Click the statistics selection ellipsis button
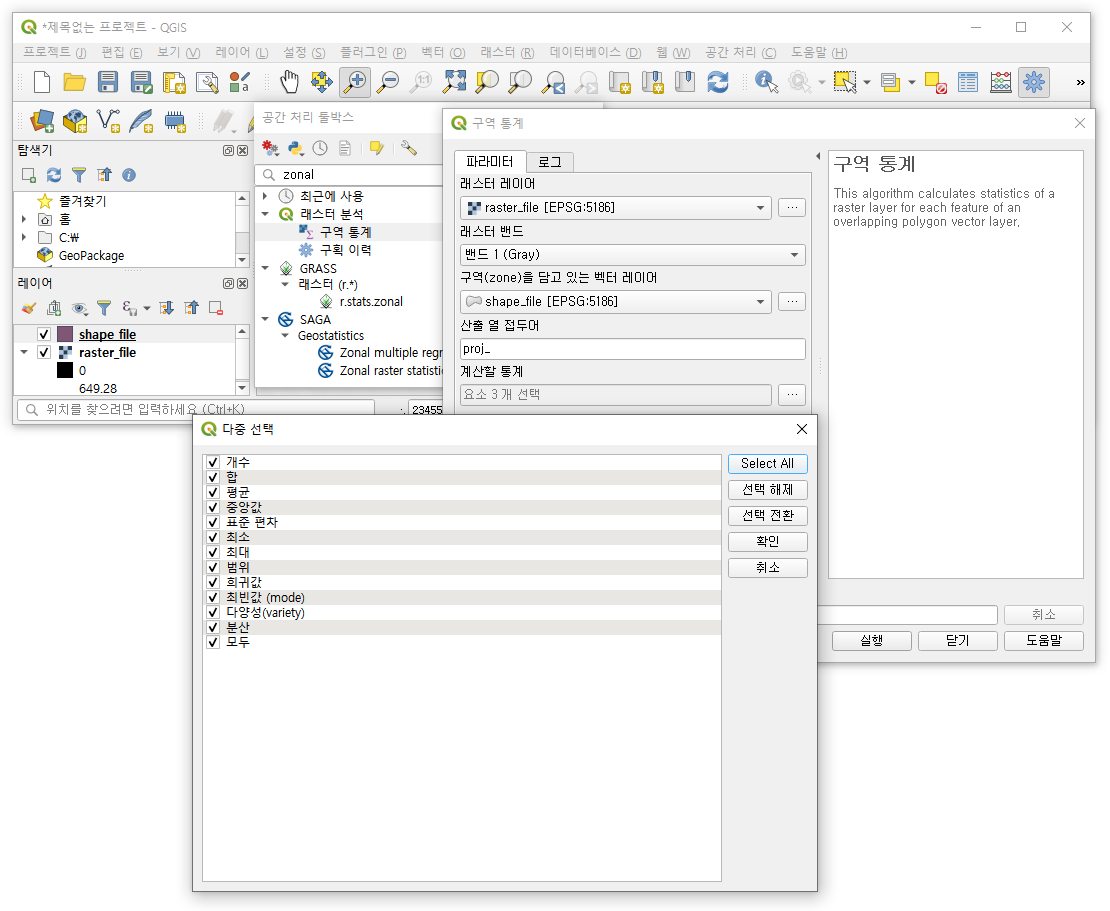Screen dimensions: 1110x911 pyautogui.click(x=792, y=395)
